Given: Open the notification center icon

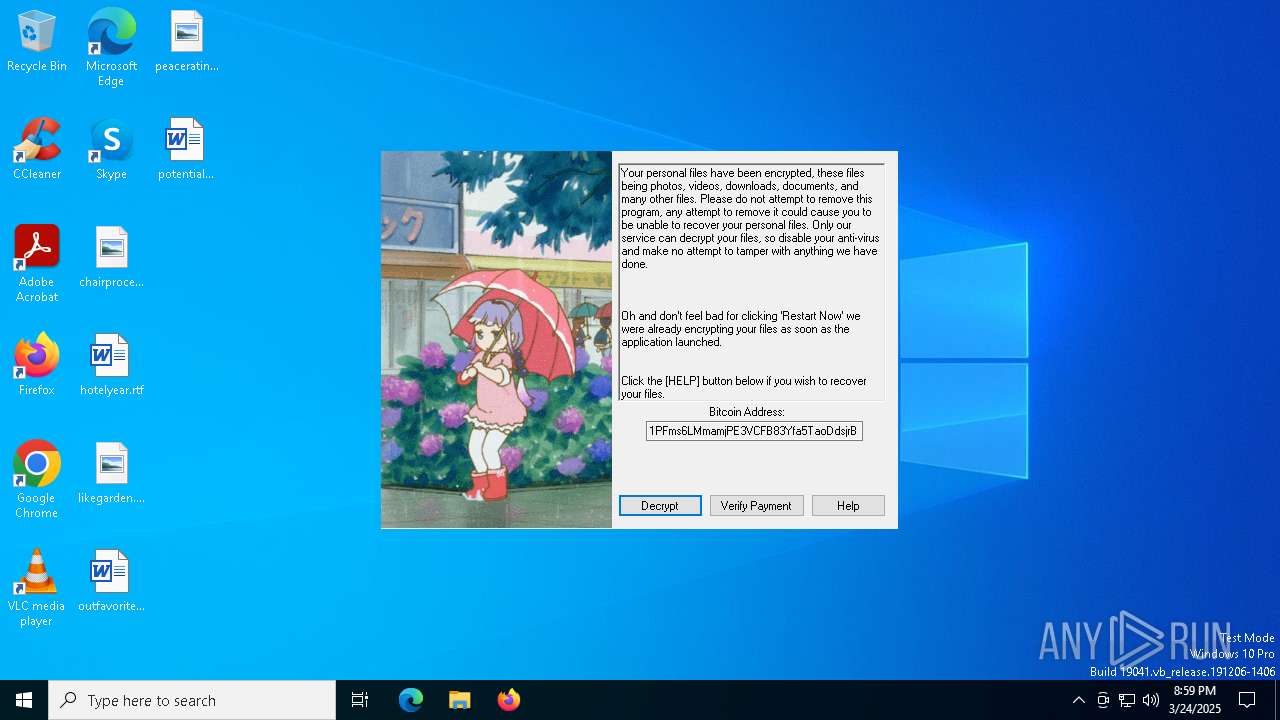Looking at the screenshot, I should (1247, 700).
